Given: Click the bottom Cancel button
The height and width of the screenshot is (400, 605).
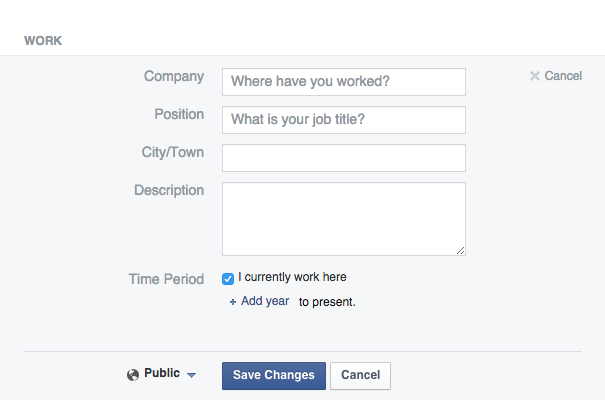Looking at the screenshot, I should [360, 376].
